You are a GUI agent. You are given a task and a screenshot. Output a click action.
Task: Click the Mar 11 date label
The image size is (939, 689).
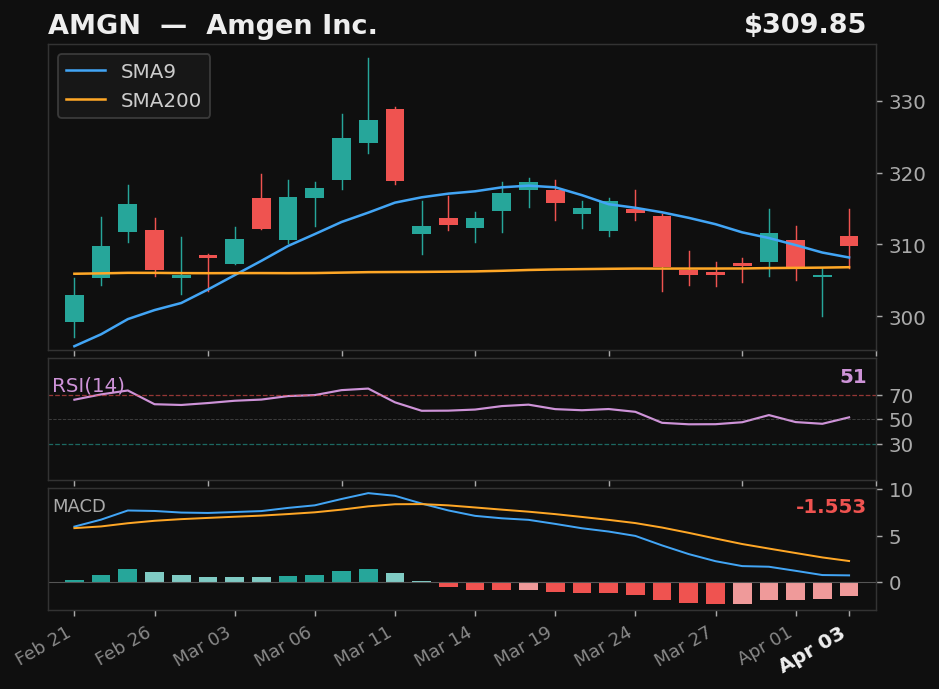[363, 645]
